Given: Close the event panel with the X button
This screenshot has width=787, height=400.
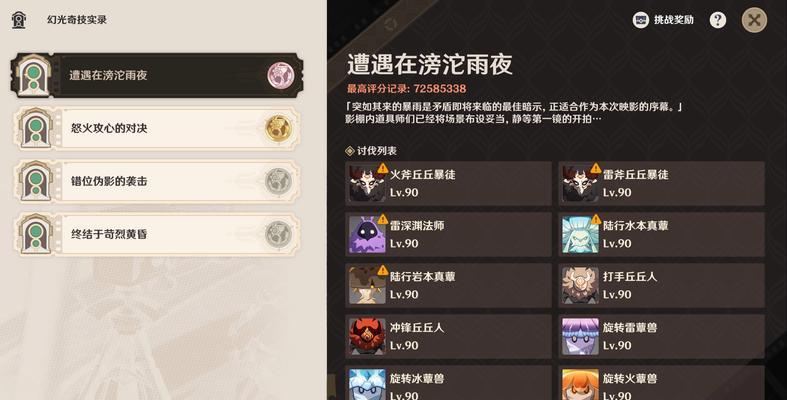Looking at the screenshot, I should point(754,20).
